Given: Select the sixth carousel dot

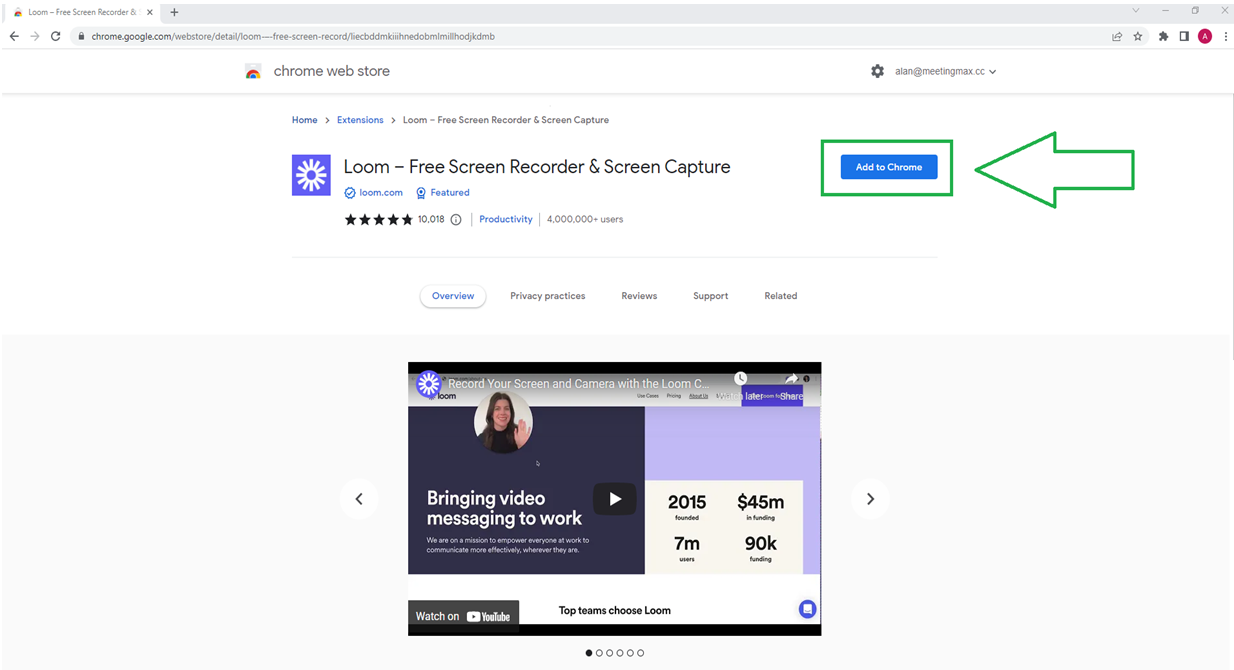Looking at the screenshot, I should [641, 653].
